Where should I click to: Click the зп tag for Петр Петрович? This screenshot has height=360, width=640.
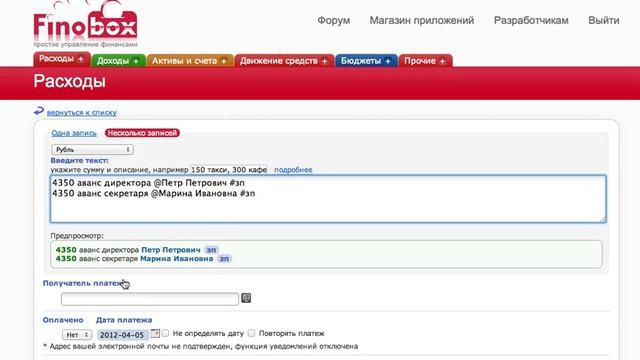click(211, 250)
